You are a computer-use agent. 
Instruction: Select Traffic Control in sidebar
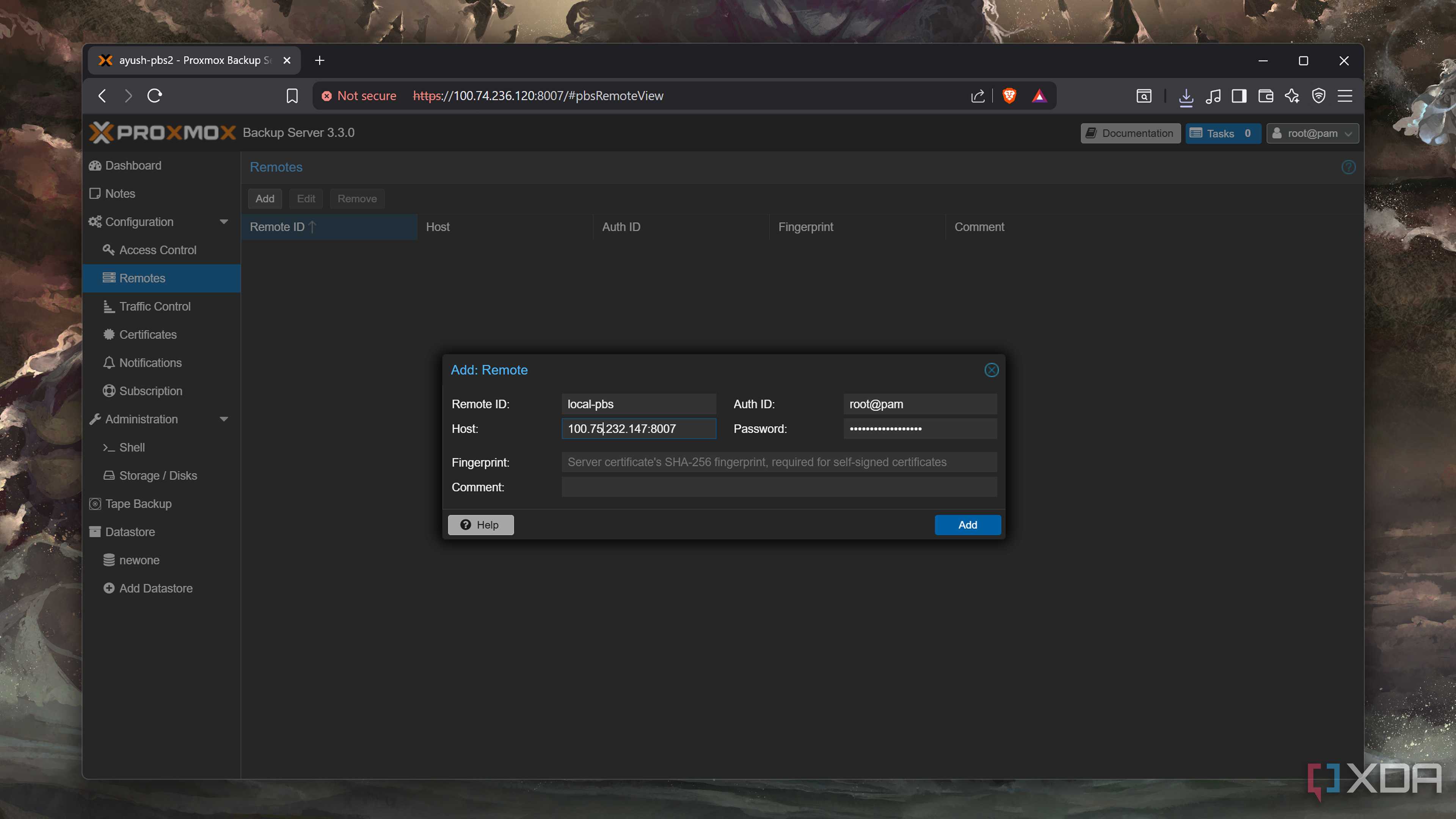coord(162,306)
